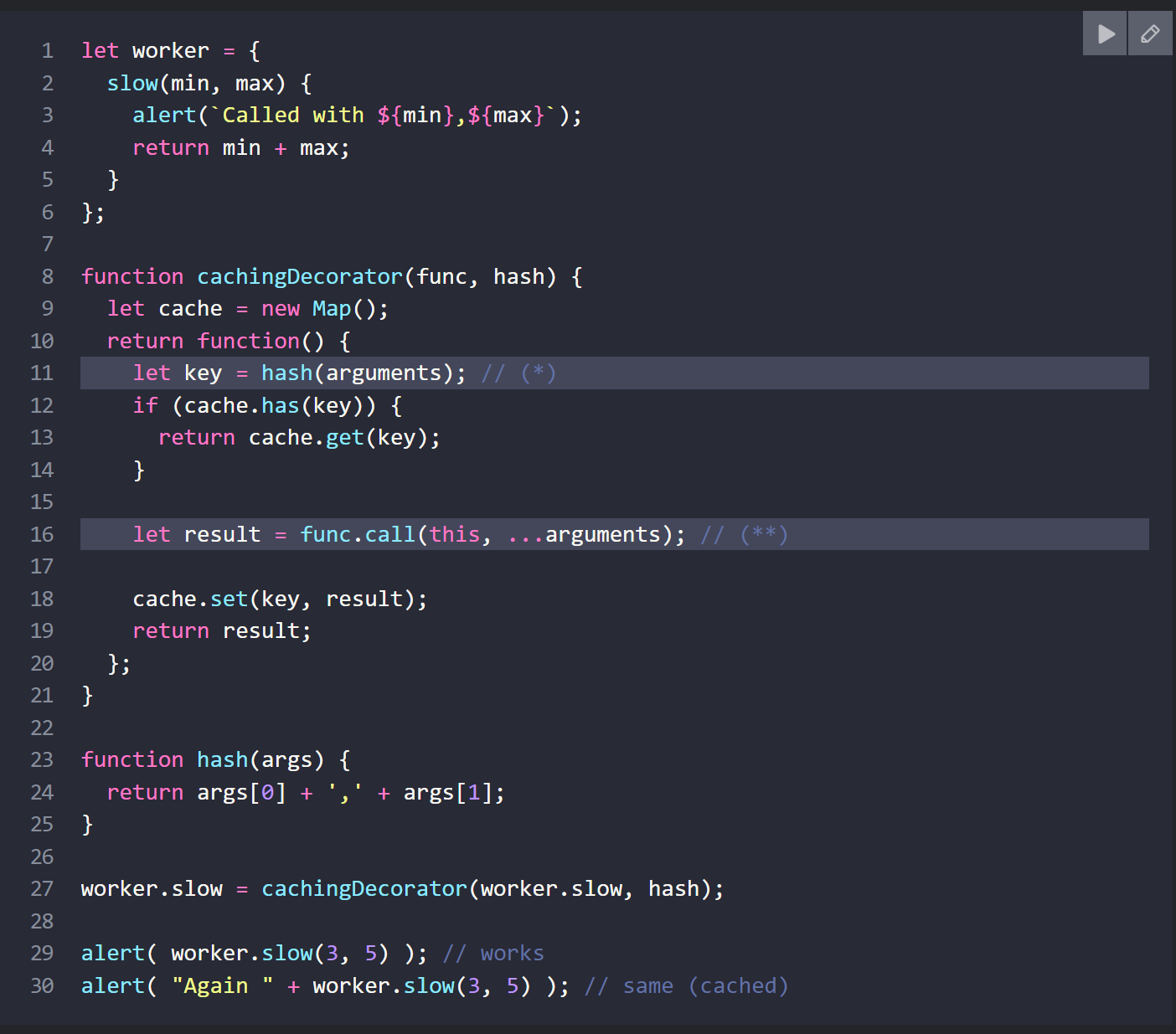Click 'function cachingDecorator(func, hash) {' line
This screenshot has height=1034, width=1176.
click(332, 277)
